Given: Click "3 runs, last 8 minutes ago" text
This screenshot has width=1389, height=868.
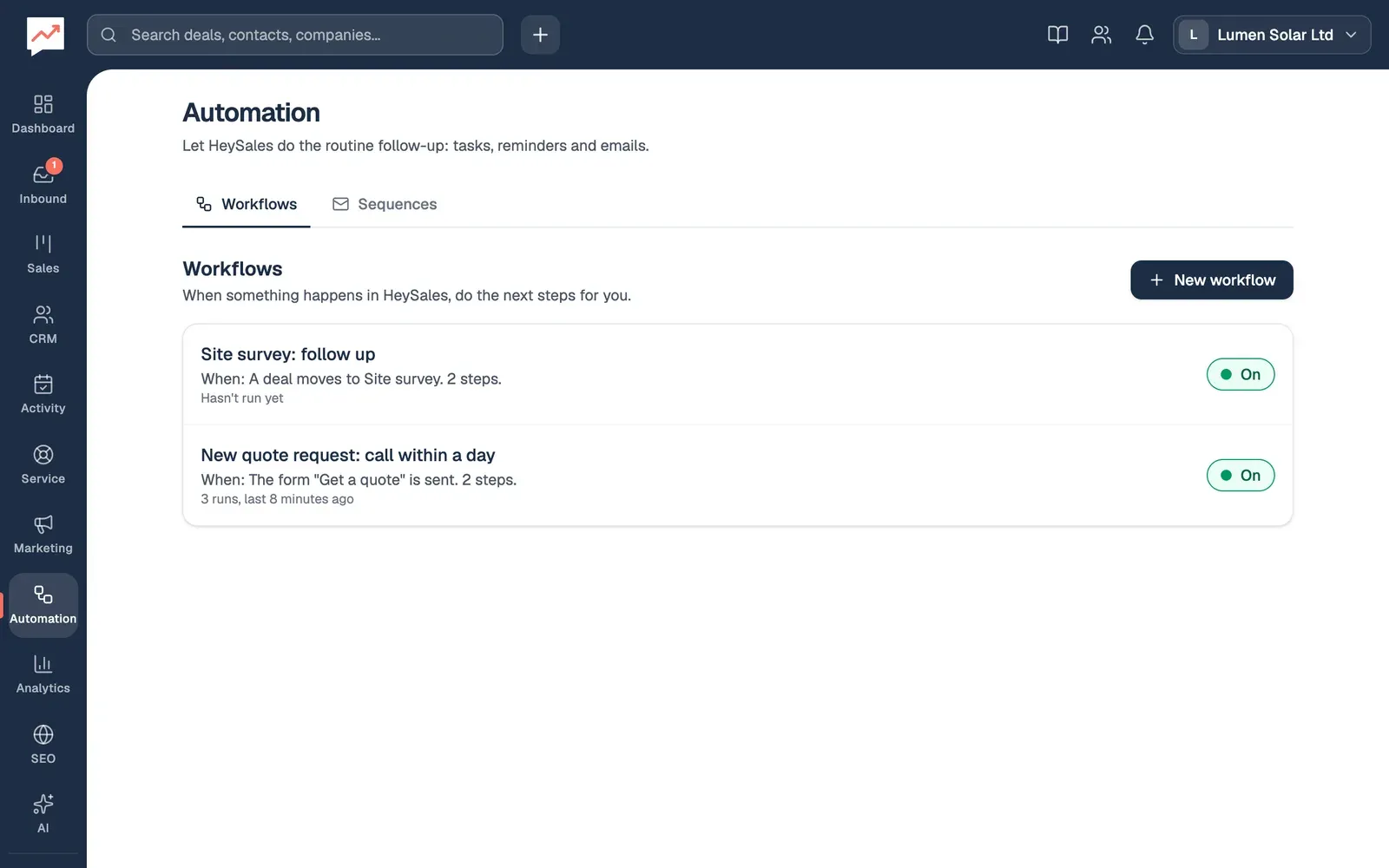Looking at the screenshot, I should (277, 499).
